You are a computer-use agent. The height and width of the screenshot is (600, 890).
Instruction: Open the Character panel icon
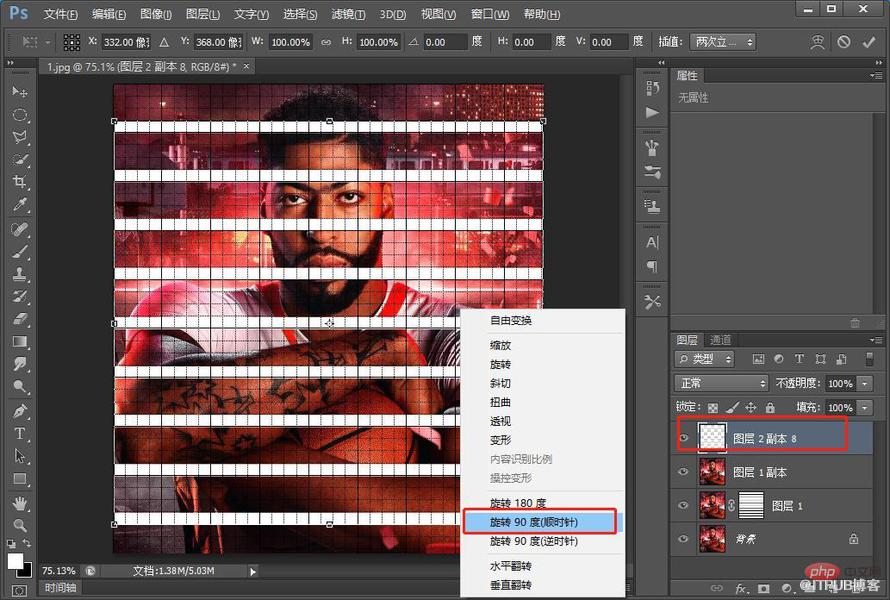[x=652, y=243]
